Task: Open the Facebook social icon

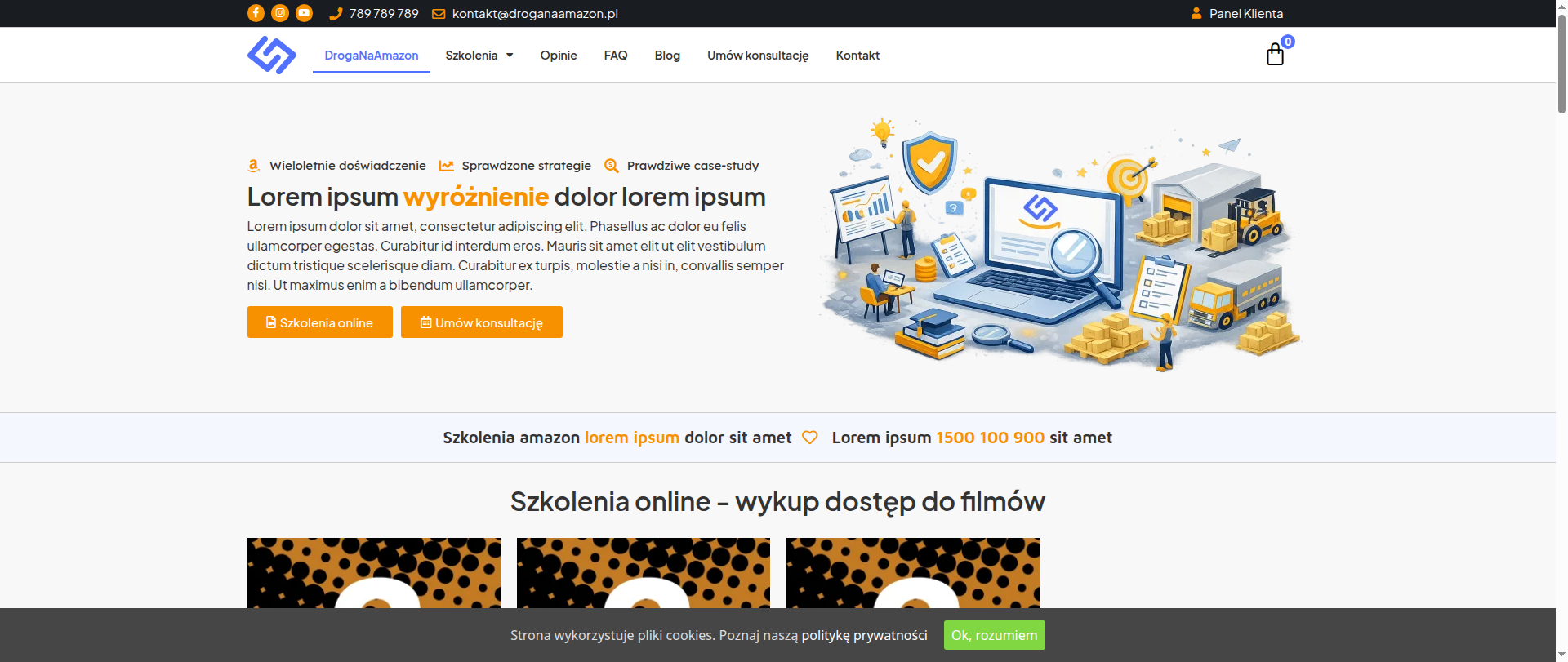Action: point(256,13)
